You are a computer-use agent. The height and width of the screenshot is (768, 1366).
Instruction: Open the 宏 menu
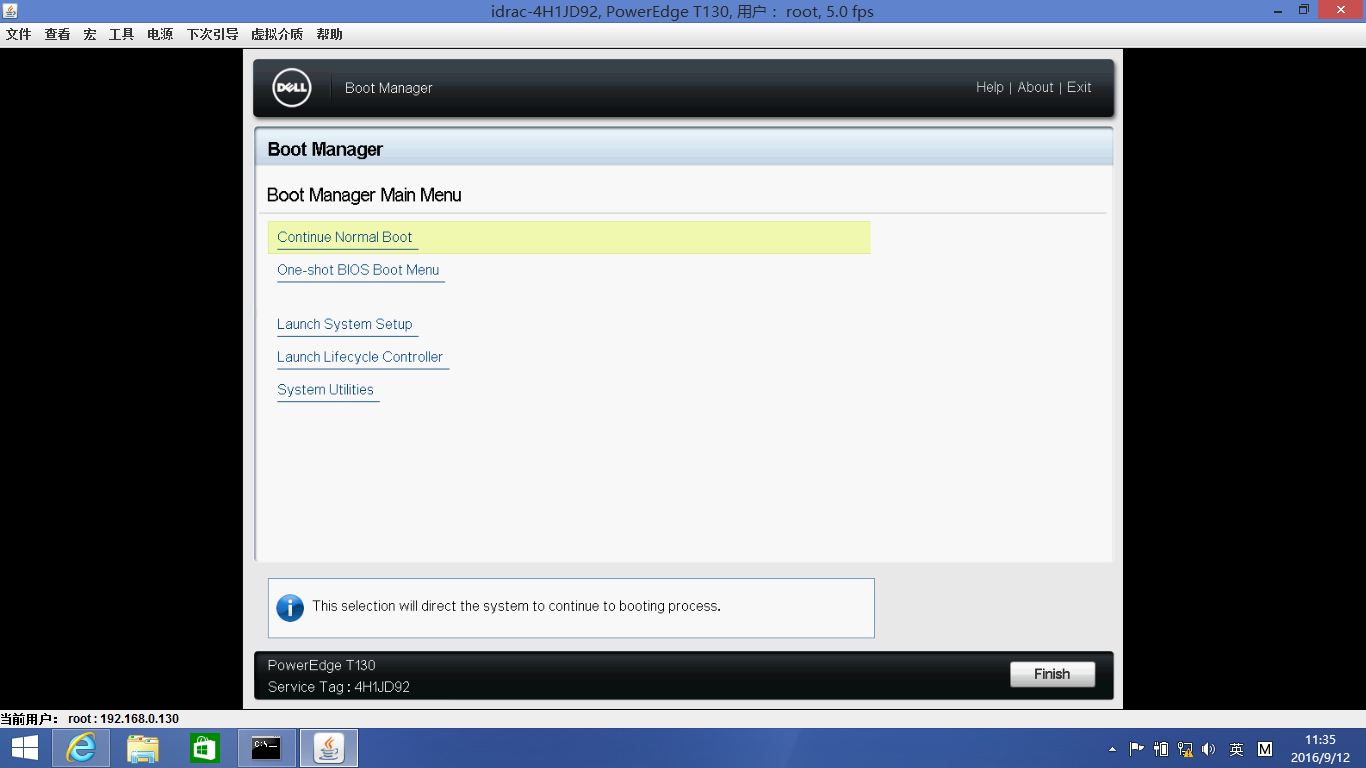[90, 34]
